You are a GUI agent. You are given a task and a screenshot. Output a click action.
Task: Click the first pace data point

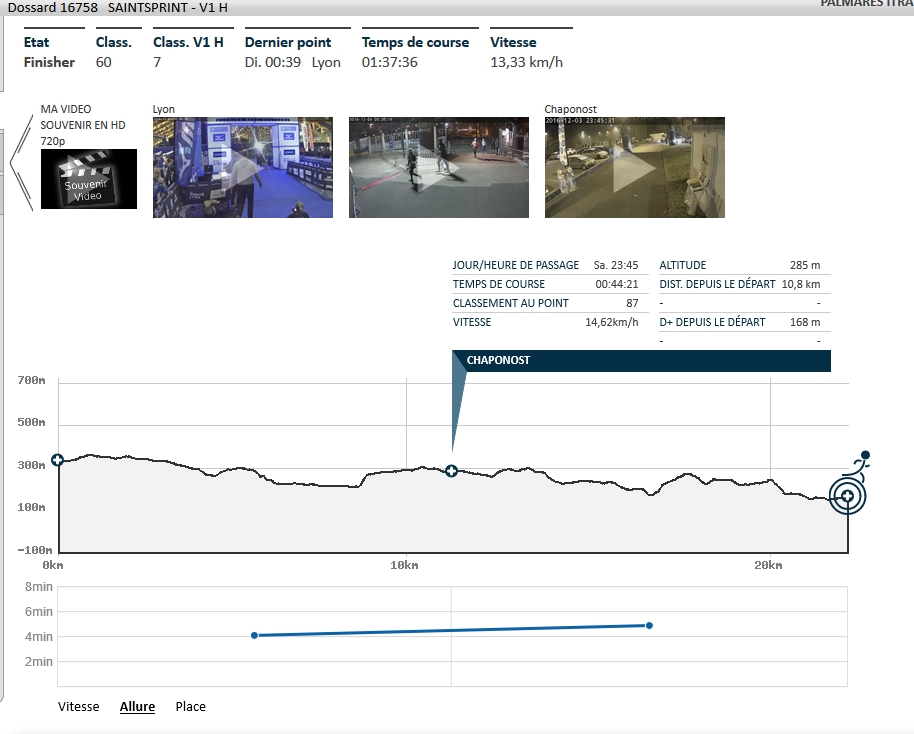click(x=254, y=635)
